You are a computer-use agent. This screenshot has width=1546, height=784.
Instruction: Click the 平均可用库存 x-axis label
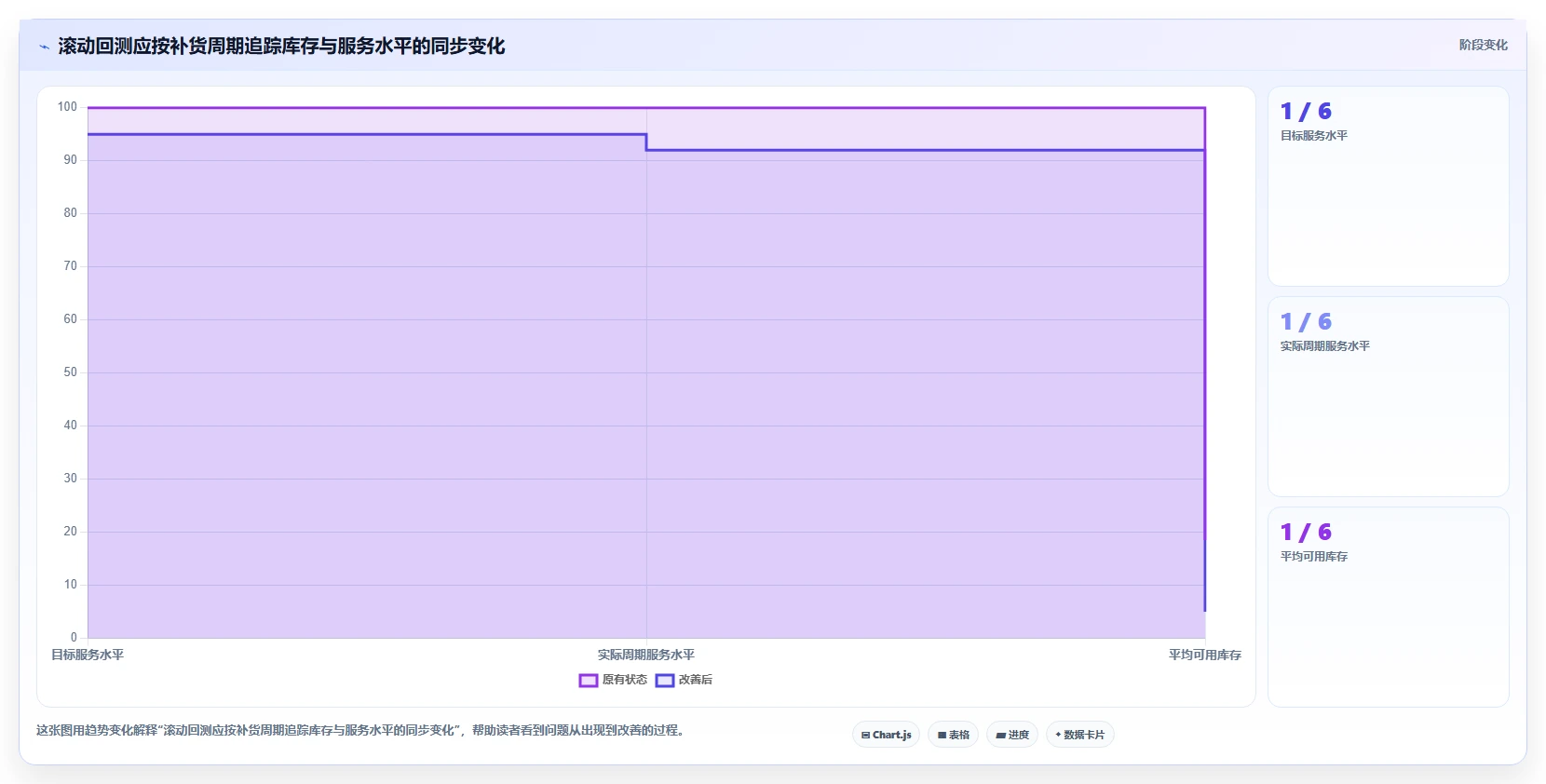click(x=1205, y=655)
